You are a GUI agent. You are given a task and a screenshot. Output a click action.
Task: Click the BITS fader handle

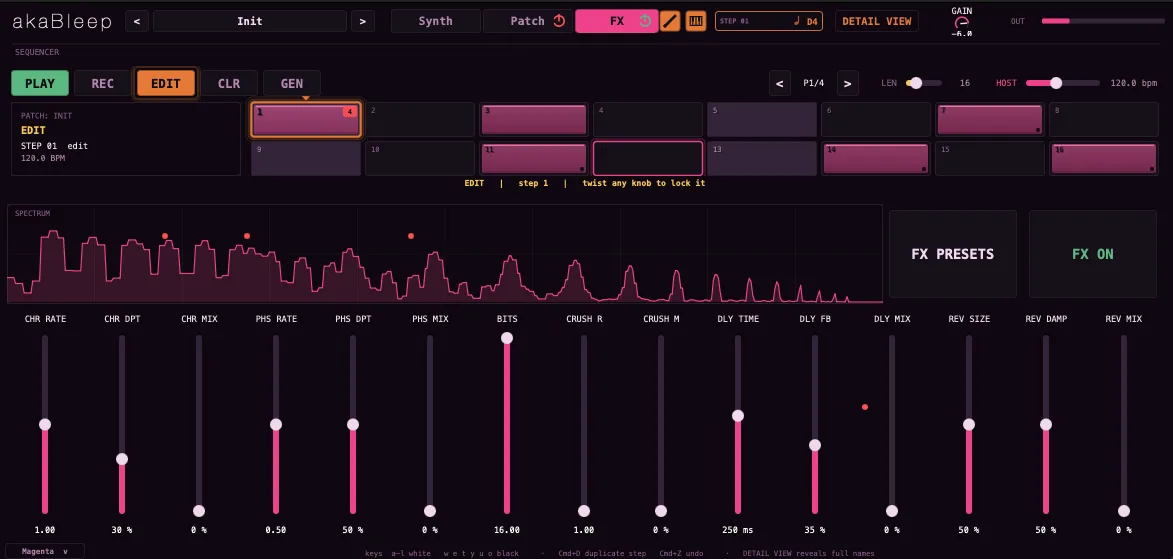[x=507, y=338]
